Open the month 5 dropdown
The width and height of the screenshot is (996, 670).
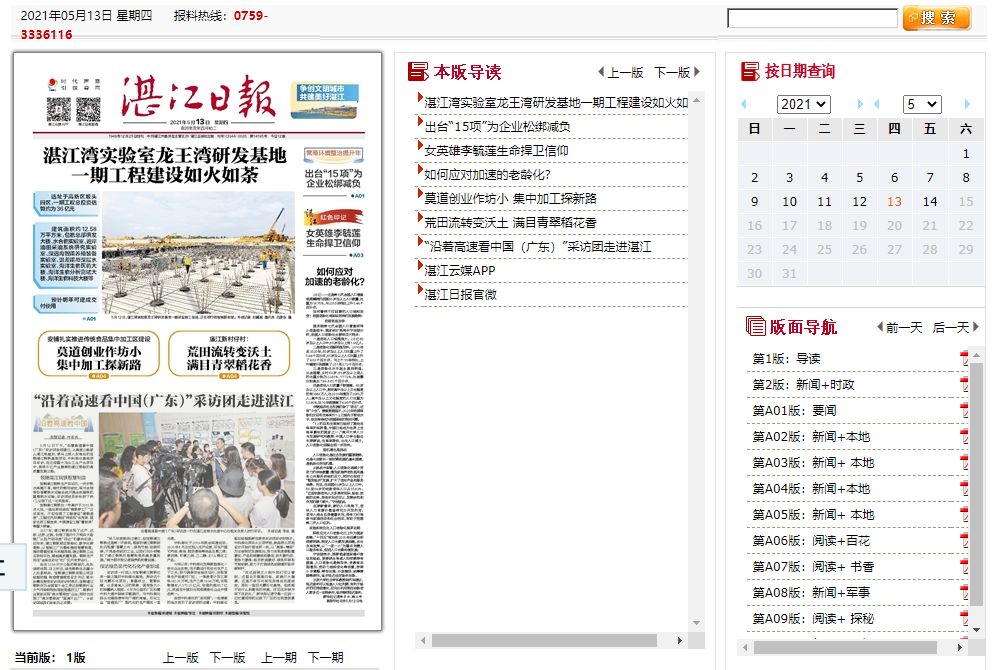tap(922, 104)
